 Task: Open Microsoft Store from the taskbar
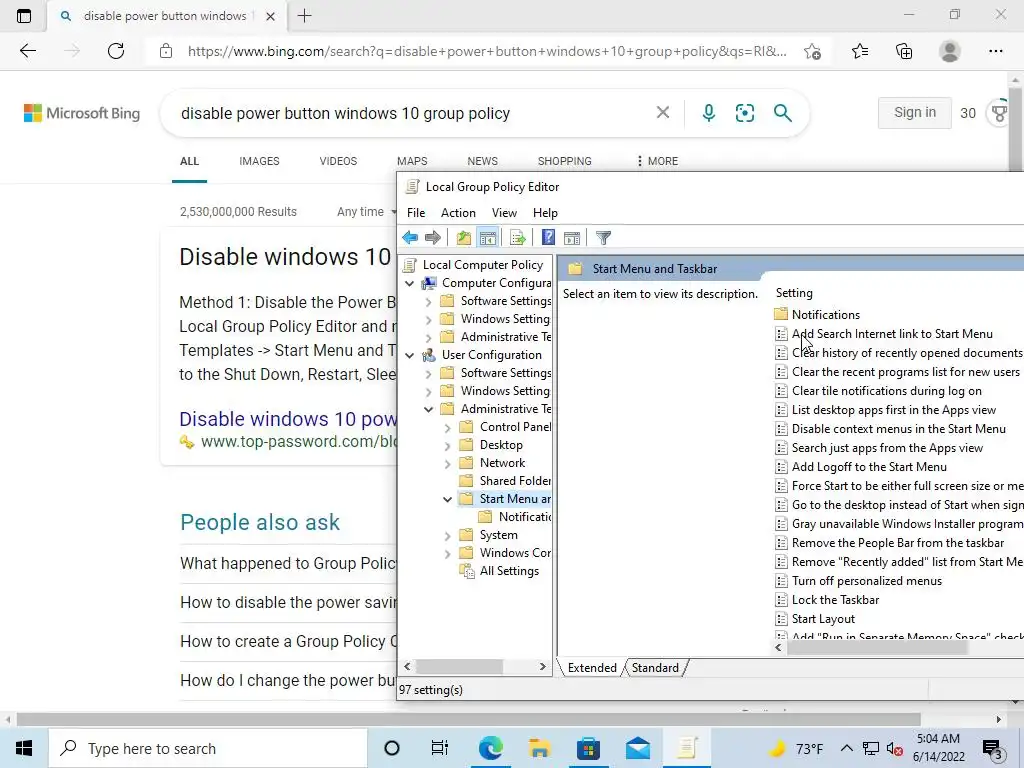pos(588,748)
